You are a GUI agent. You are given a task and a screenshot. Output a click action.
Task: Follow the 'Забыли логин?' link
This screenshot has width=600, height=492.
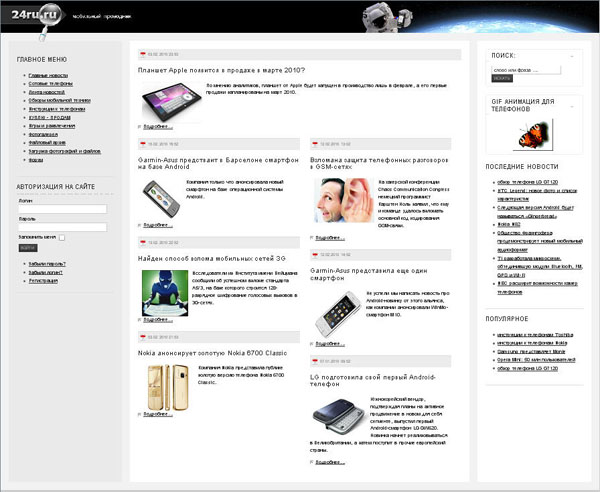tap(46, 272)
